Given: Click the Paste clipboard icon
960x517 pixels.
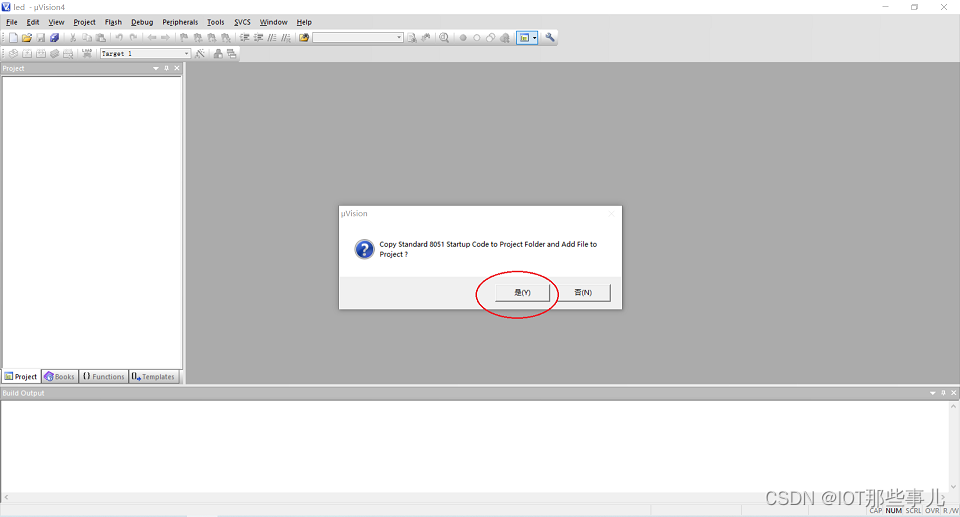Looking at the screenshot, I should click(x=100, y=37).
